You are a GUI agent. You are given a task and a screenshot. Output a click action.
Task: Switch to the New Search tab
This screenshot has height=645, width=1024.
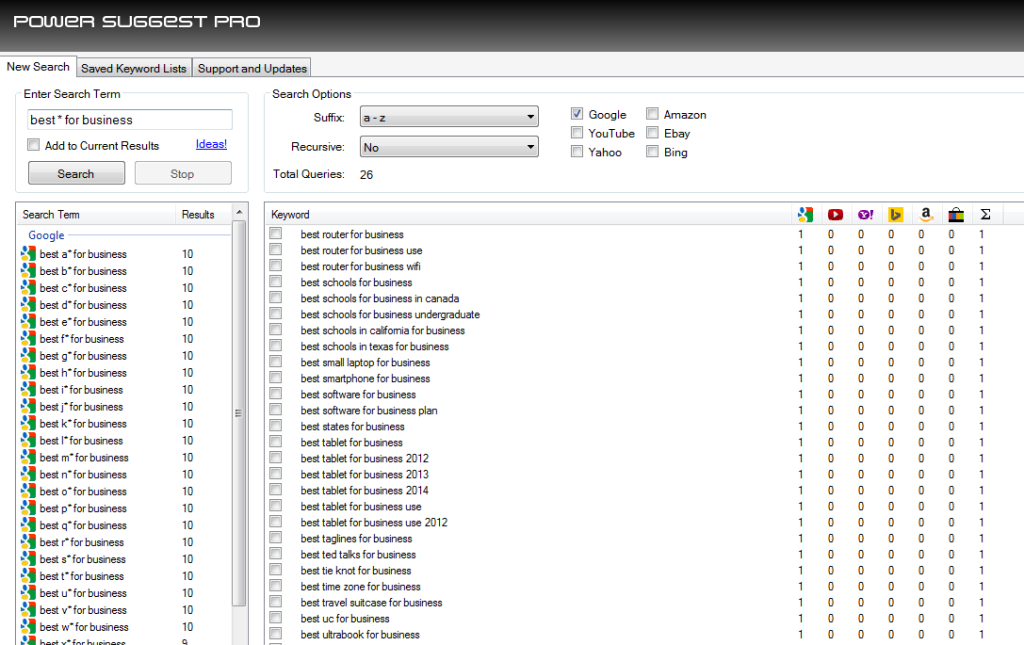point(38,67)
